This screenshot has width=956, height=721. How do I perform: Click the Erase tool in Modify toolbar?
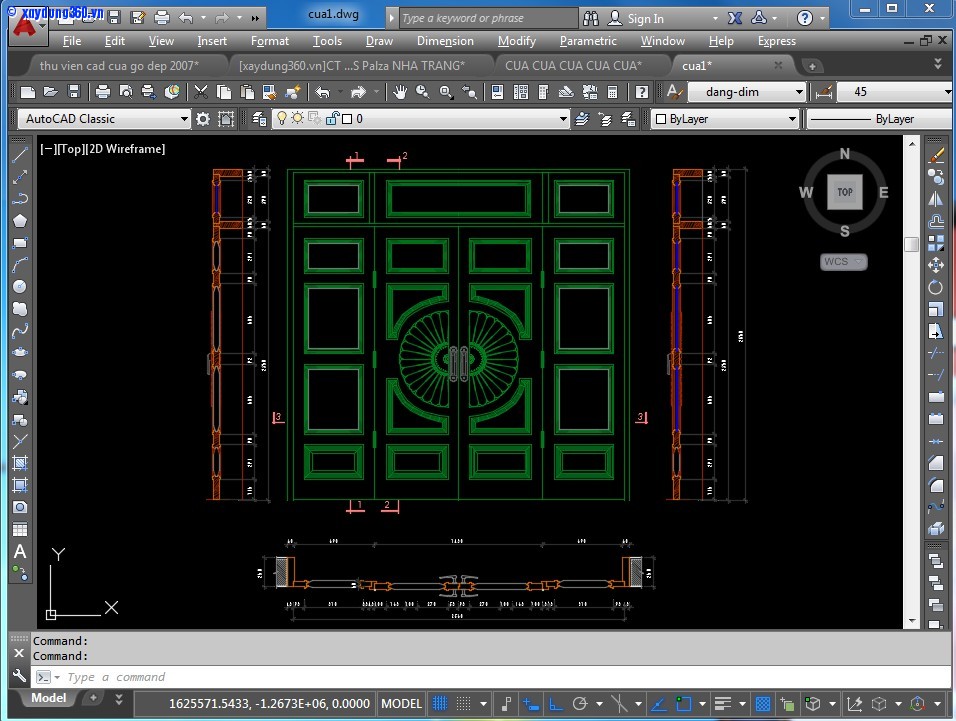tap(936, 155)
